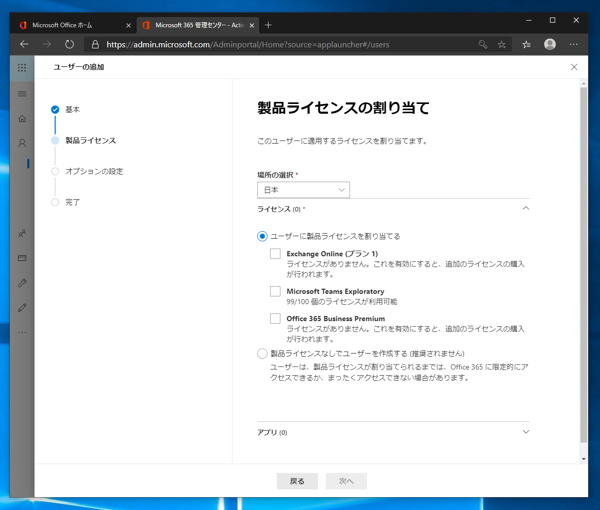Screen dimensions: 600x510
Task: Click the scrollbar down arrow
Action: [x=584, y=459]
